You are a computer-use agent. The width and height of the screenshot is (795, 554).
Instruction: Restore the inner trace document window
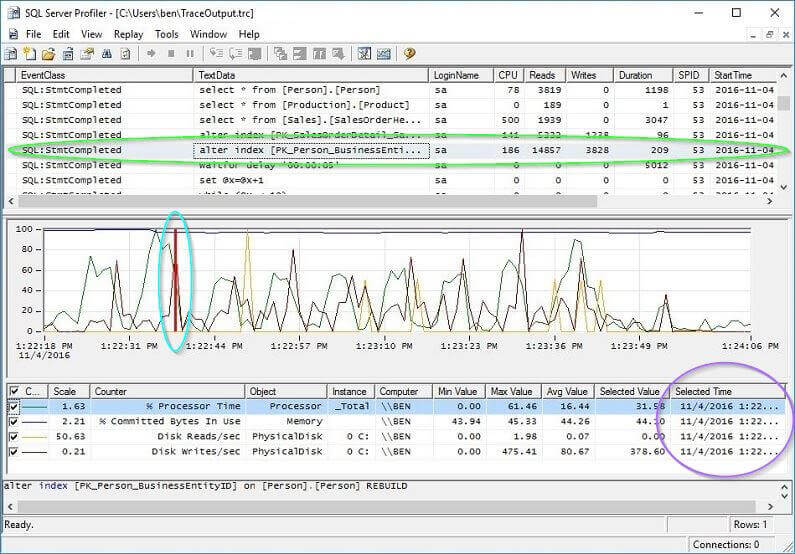(770, 34)
